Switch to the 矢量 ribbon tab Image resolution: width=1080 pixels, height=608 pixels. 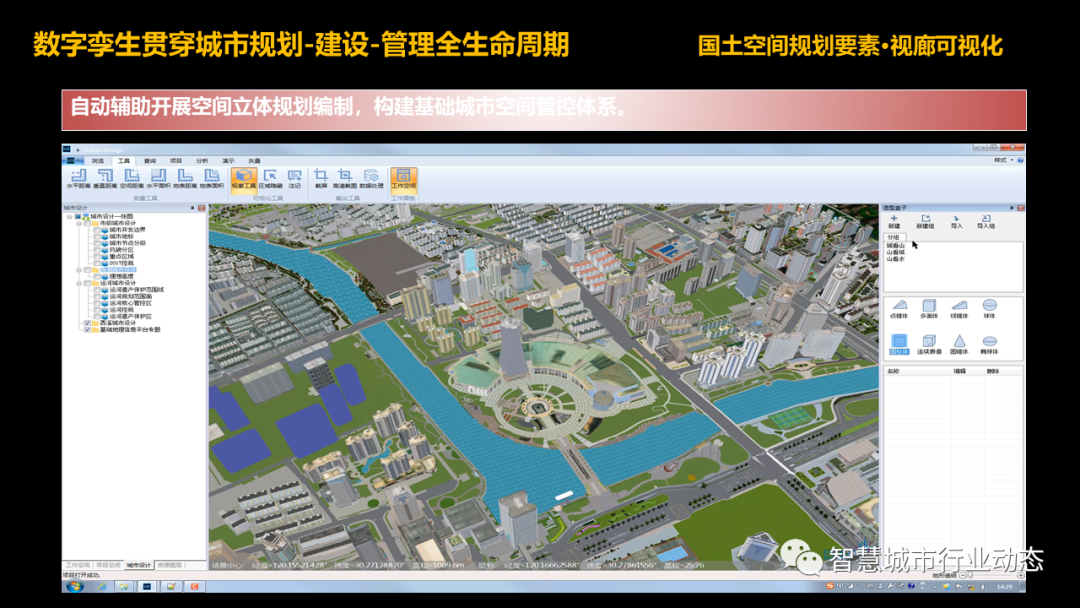pos(254,160)
